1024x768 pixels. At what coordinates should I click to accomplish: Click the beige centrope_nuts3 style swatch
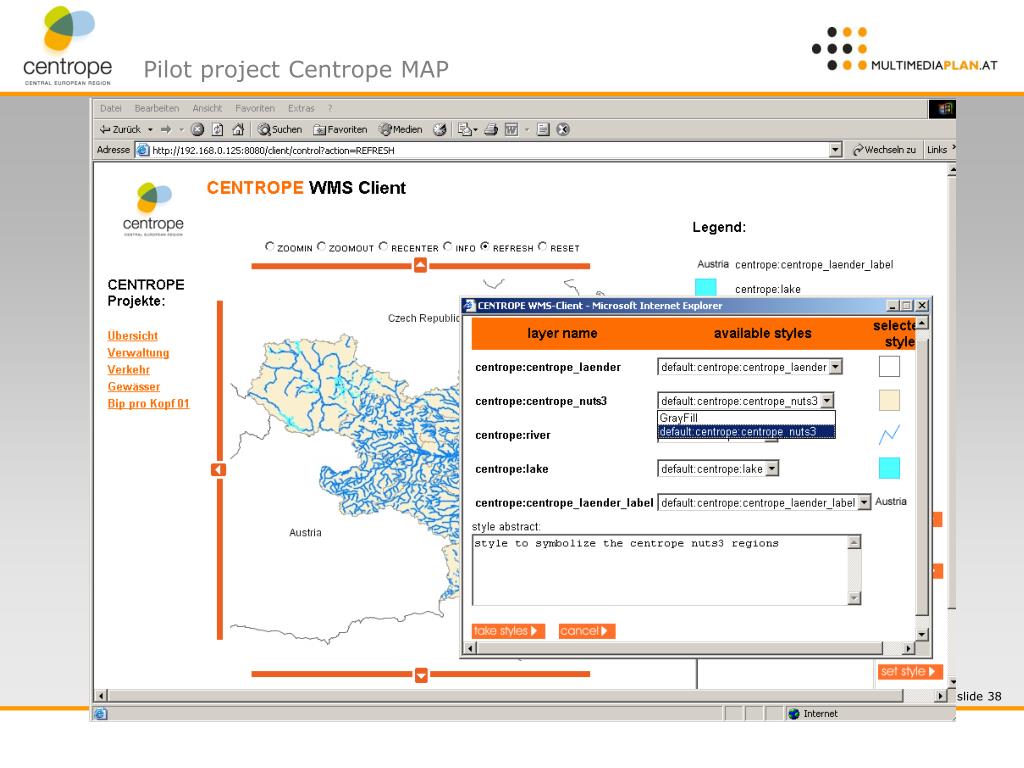889,400
